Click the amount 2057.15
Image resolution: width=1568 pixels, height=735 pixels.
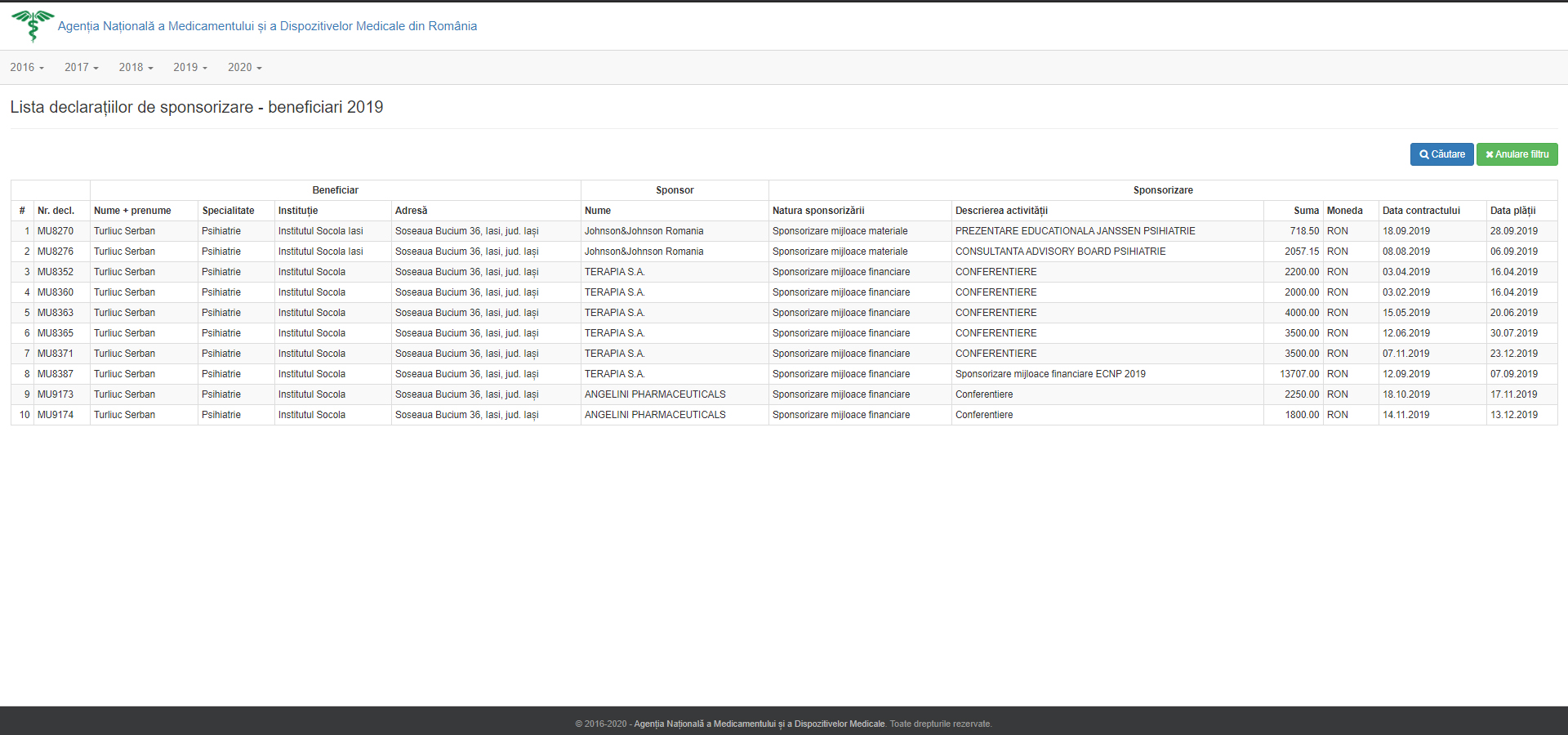tap(1302, 252)
